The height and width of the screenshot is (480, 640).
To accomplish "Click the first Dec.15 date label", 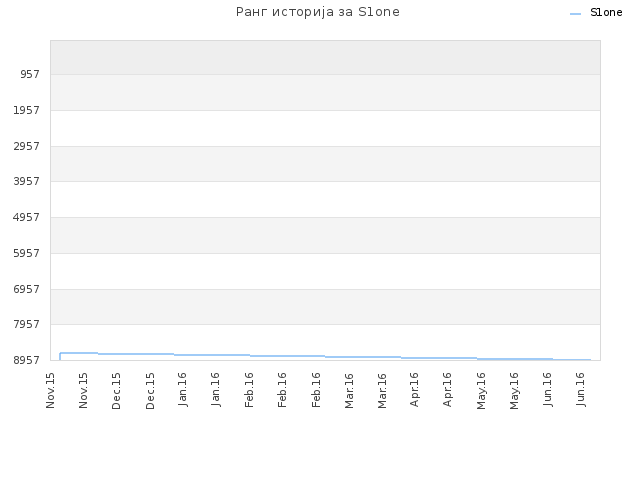I will [116, 391].
